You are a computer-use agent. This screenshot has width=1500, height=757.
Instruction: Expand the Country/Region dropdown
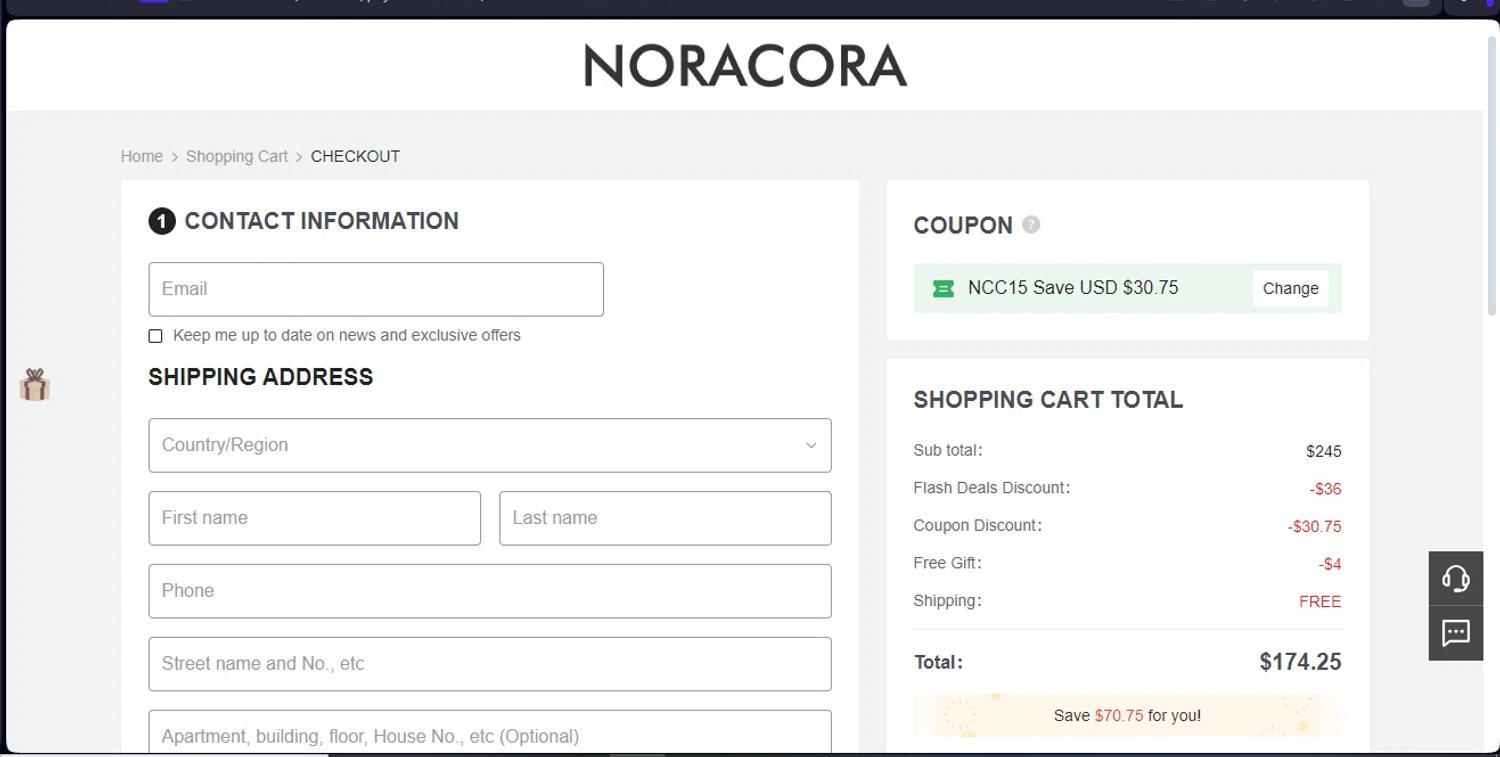coord(490,445)
